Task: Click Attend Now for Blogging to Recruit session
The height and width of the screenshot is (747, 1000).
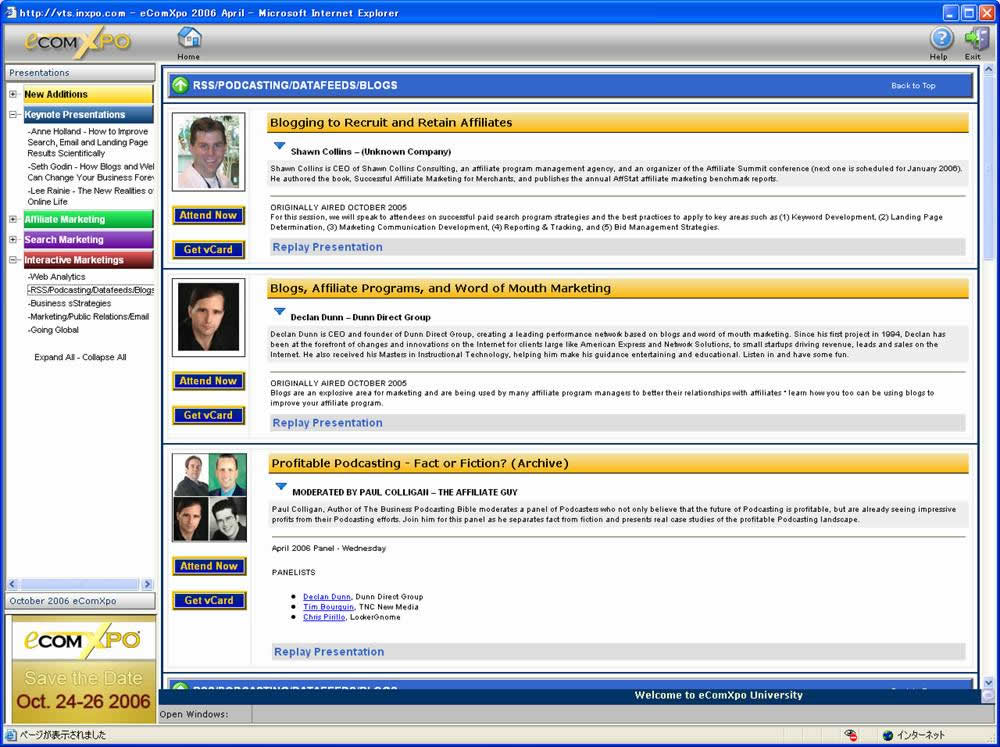Action: 208,215
